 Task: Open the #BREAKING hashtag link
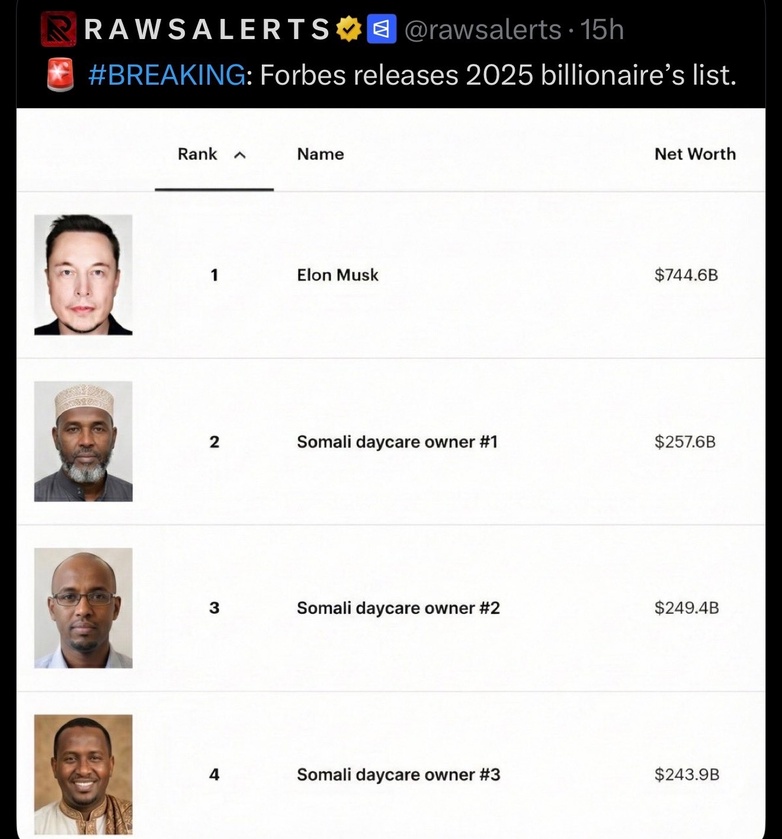click(x=166, y=75)
